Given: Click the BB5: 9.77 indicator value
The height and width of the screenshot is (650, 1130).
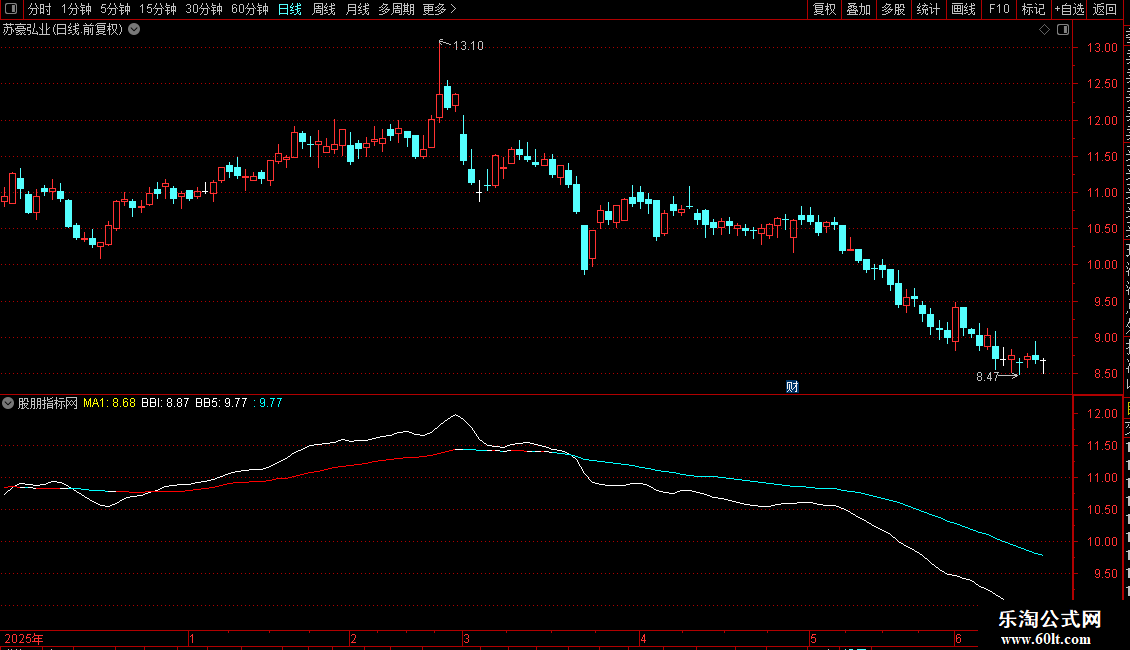Looking at the screenshot, I should coord(221,403).
